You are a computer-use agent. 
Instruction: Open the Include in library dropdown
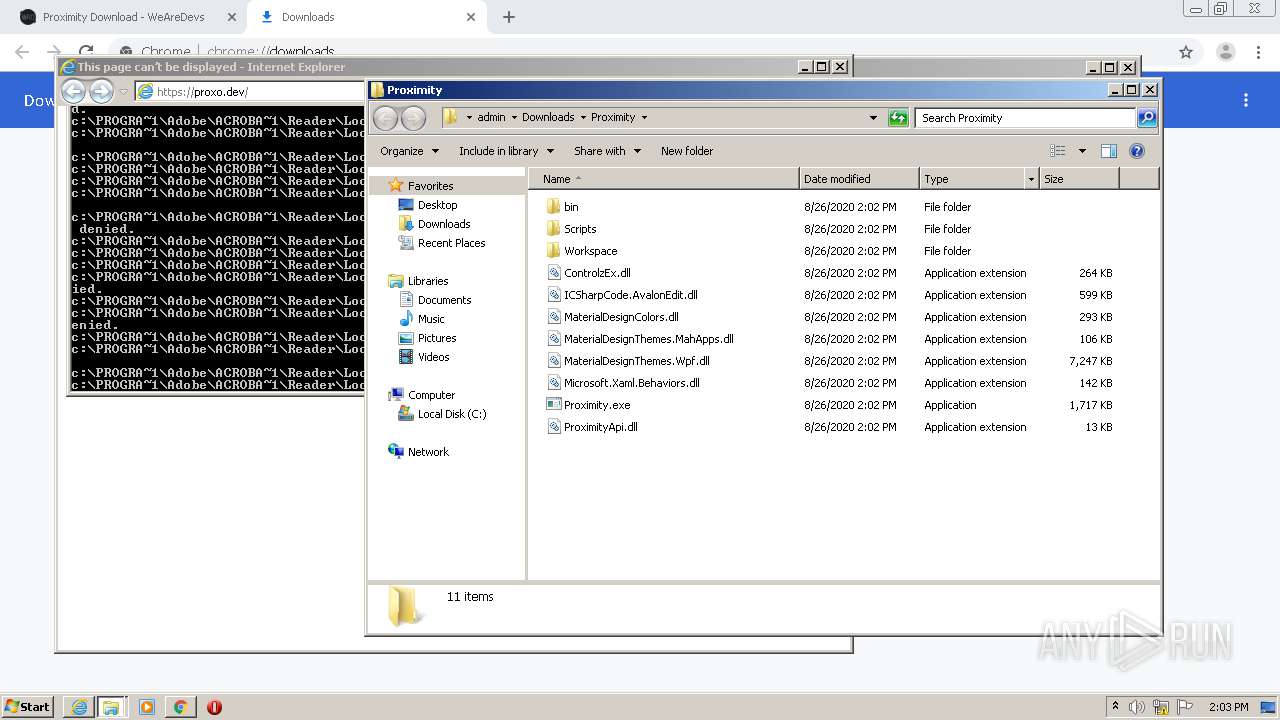point(506,151)
